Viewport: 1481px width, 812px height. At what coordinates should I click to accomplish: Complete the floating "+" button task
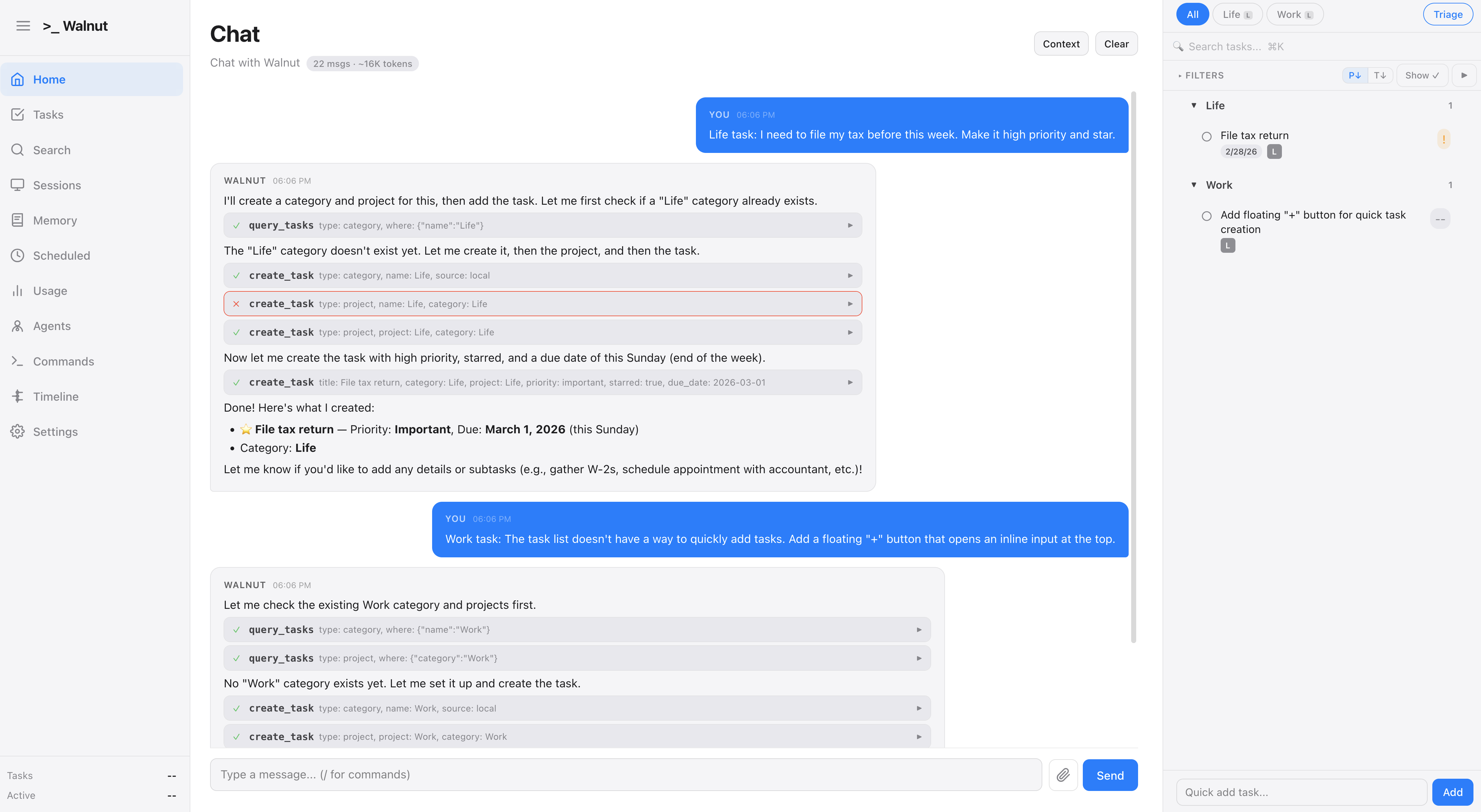click(1207, 216)
